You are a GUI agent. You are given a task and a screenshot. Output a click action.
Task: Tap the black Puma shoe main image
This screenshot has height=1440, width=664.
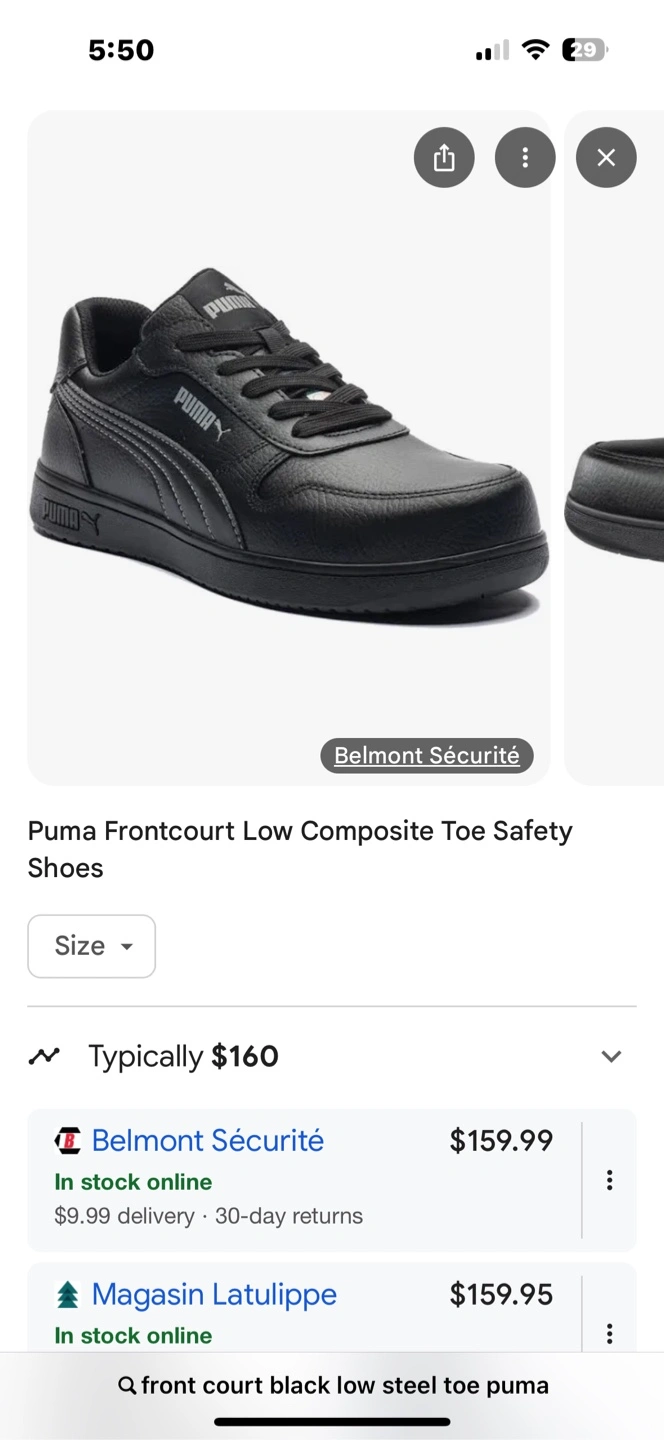(289, 447)
